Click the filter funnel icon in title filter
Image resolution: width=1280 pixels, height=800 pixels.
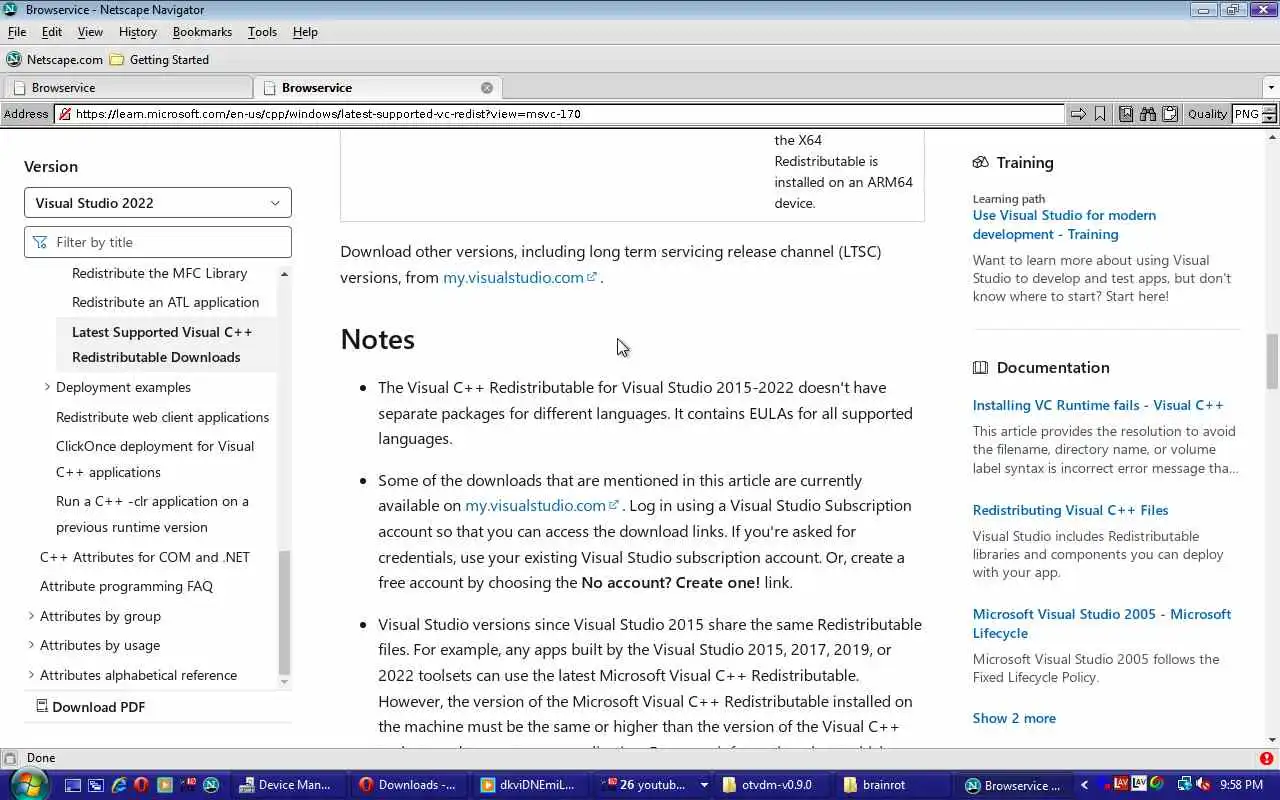[40, 242]
